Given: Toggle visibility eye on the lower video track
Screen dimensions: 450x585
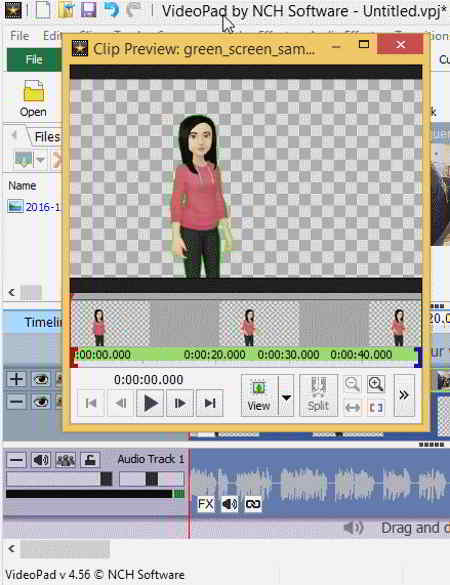Looking at the screenshot, I should (40, 402).
